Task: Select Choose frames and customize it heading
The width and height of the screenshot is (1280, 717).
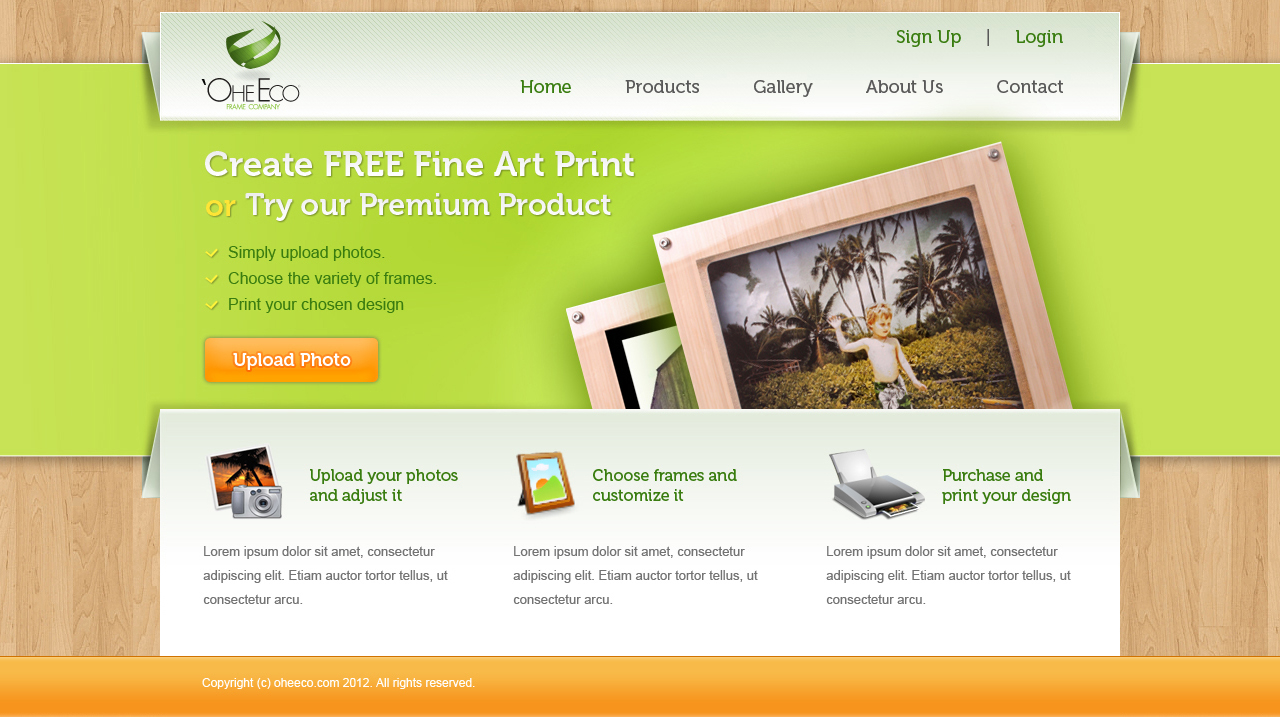Action: click(665, 485)
